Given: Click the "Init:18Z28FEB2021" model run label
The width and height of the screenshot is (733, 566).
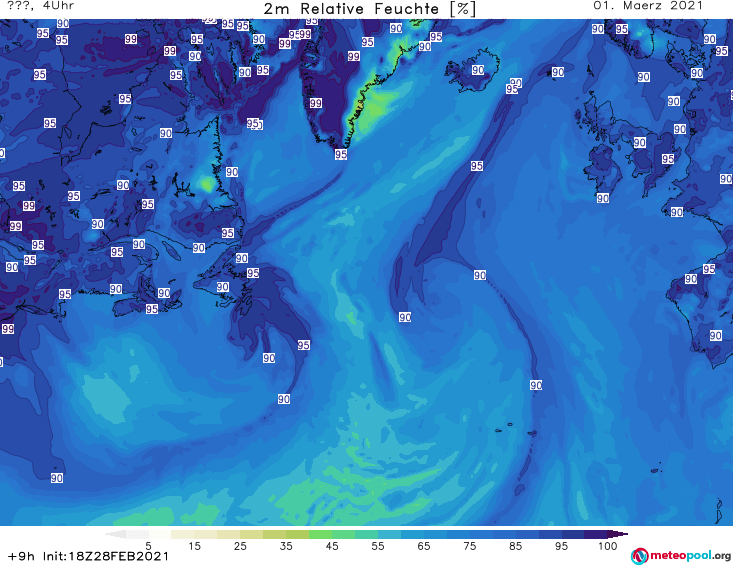Looking at the screenshot, I should coord(106,556).
